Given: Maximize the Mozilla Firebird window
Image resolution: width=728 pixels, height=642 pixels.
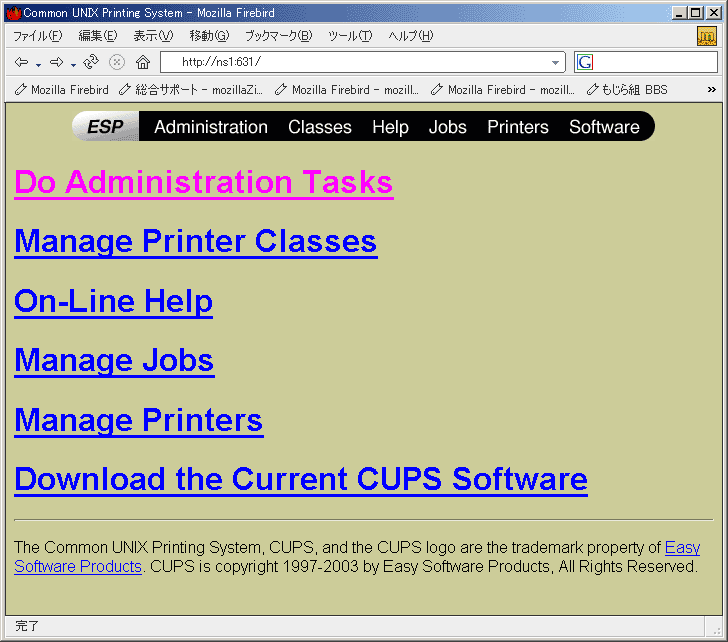Looking at the screenshot, I should tap(696, 13).
